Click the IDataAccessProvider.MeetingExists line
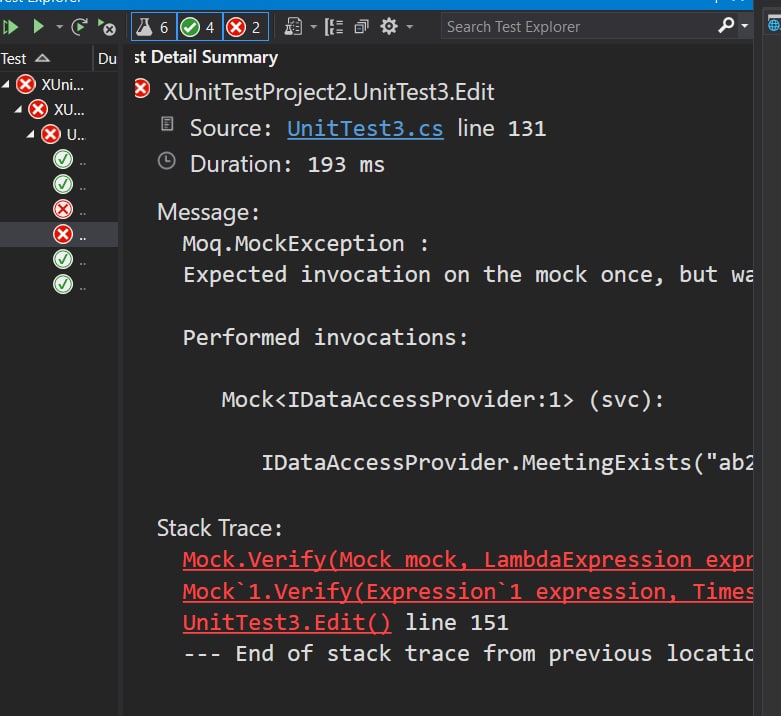Screen dimensions: 781x716 [x=507, y=463]
